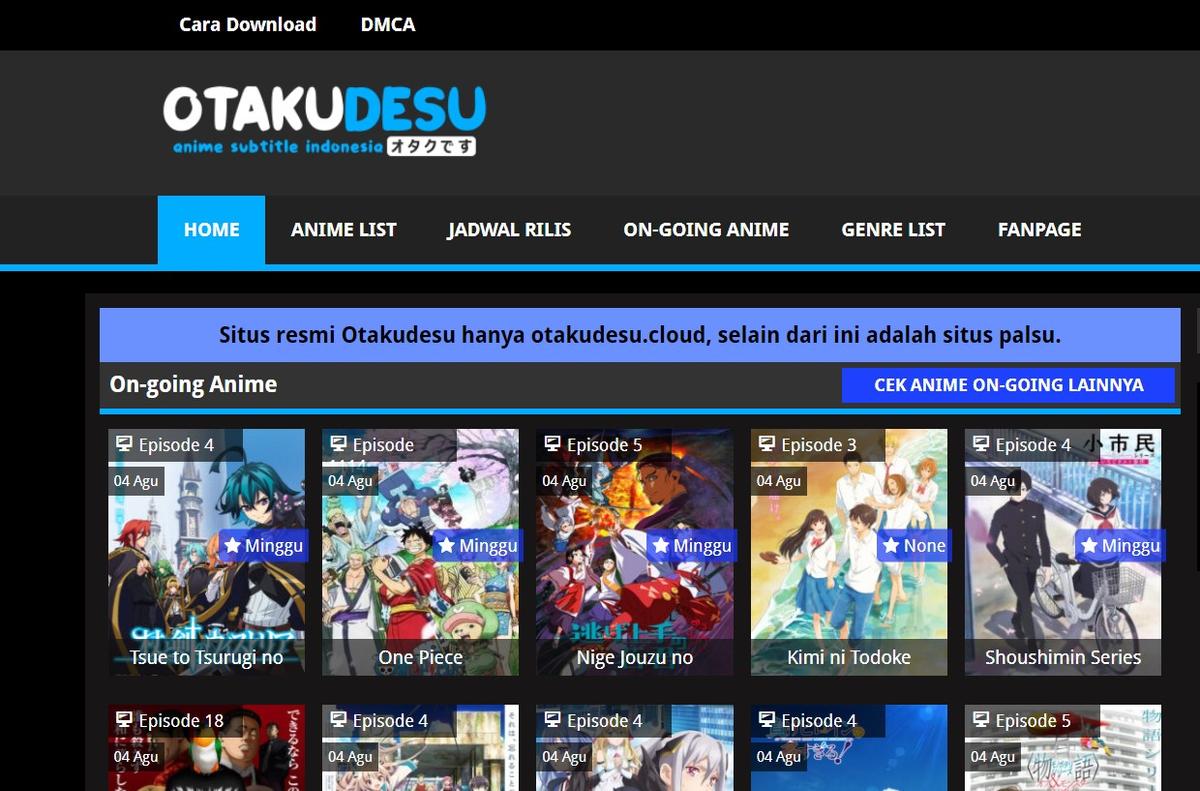The width and height of the screenshot is (1200, 791).
Task: Click monitor icon on Kimi ni Todoke card
Action: tap(767, 444)
